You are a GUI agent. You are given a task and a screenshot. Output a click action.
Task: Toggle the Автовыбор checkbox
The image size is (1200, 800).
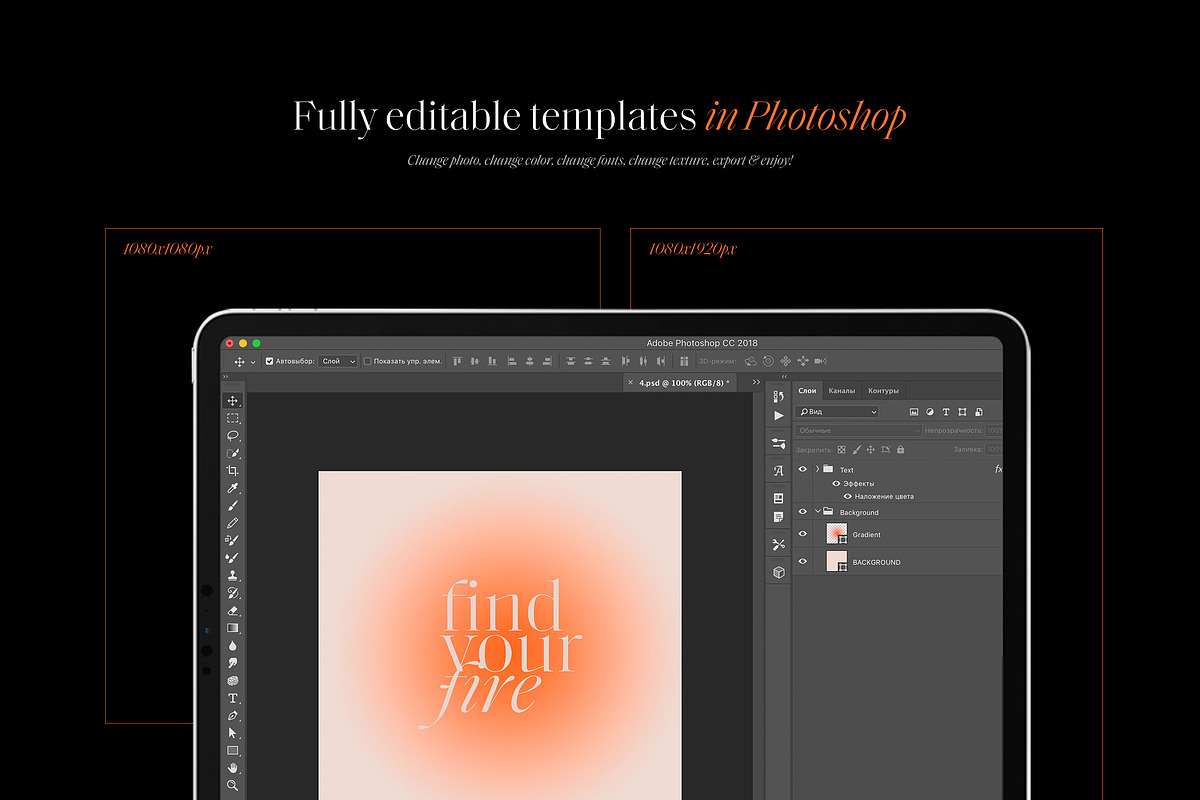(x=269, y=361)
